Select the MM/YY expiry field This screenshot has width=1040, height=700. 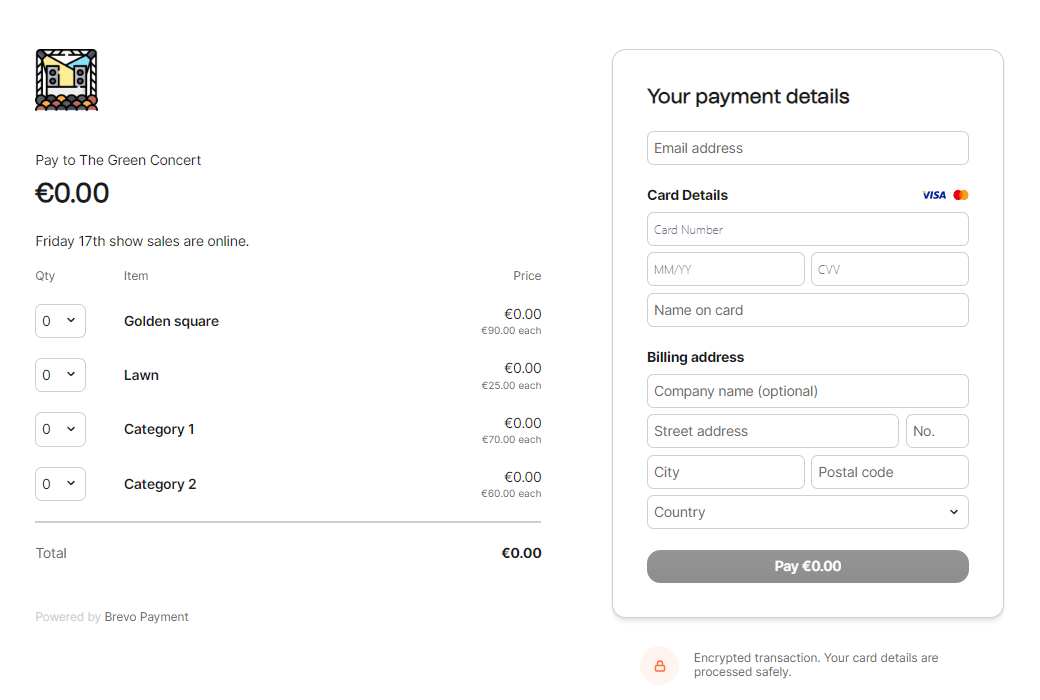(x=725, y=269)
